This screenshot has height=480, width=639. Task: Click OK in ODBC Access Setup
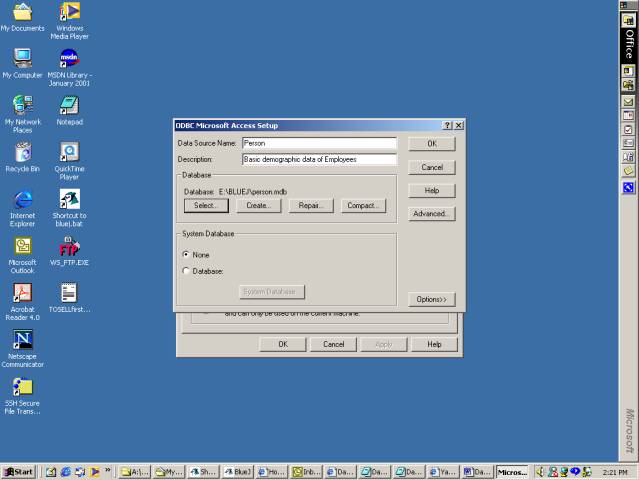[x=432, y=144]
